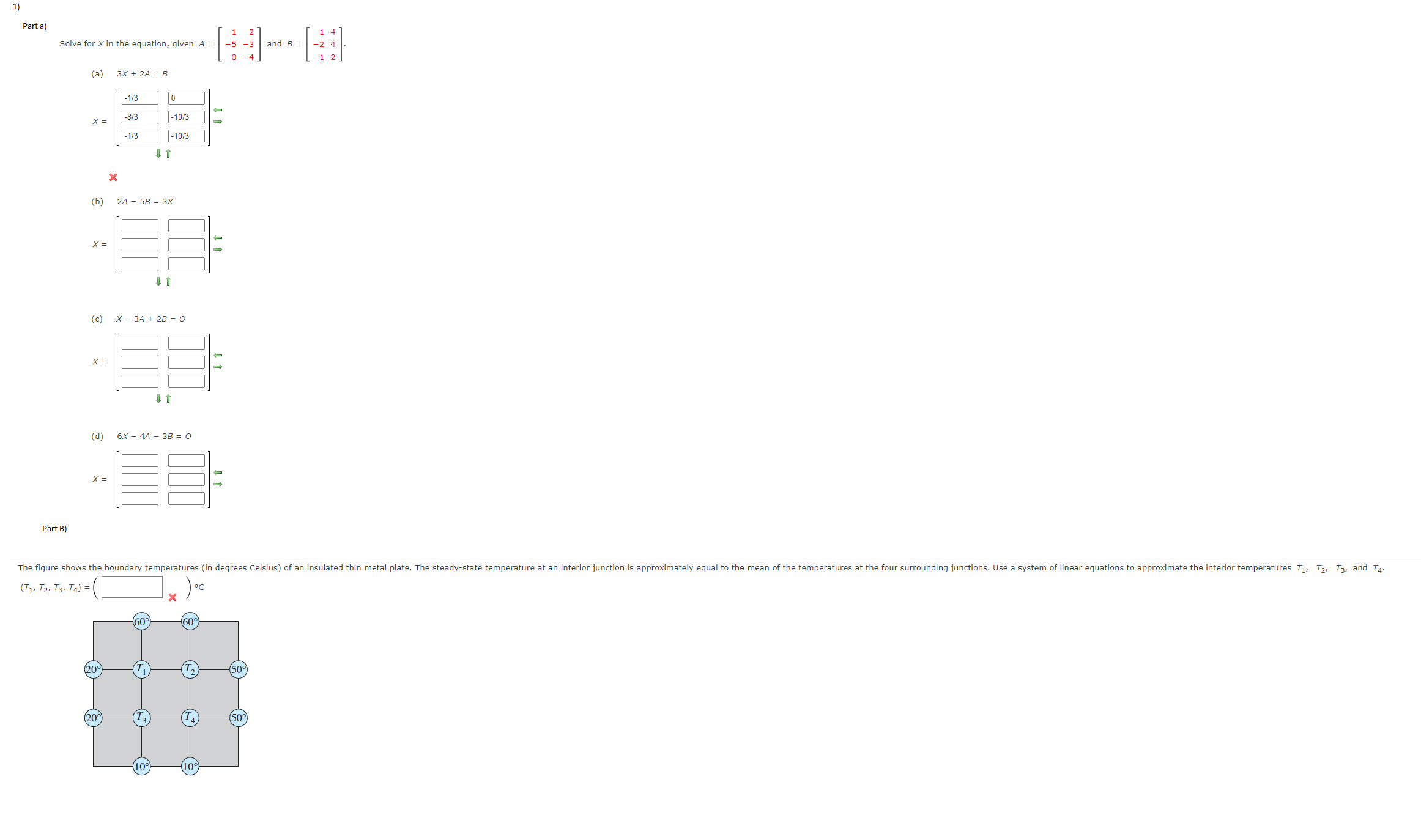
Task: Select the -10/3 entry in second row matrix
Action: pos(184,117)
